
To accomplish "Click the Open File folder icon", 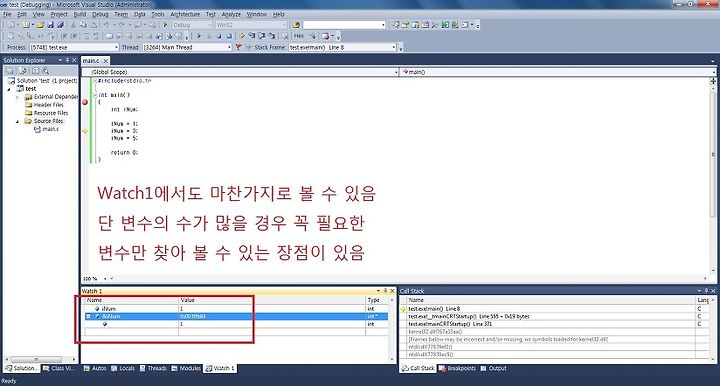I will coord(40,25).
